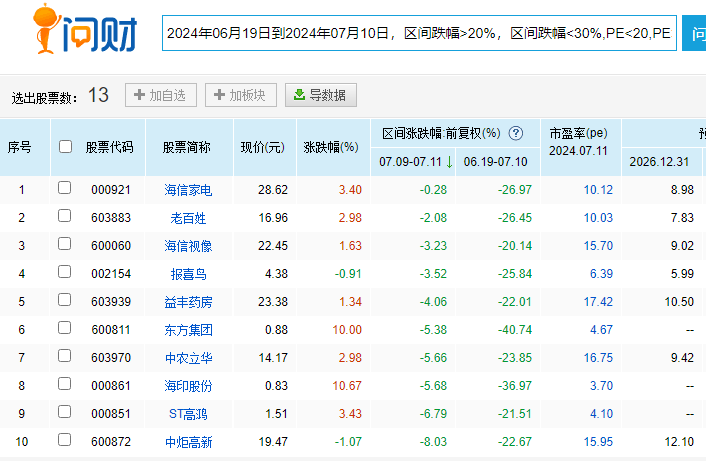Viewport: 706px width, 461px height.
Task: Check the box for stock 000921
Action: click(64, 188)
